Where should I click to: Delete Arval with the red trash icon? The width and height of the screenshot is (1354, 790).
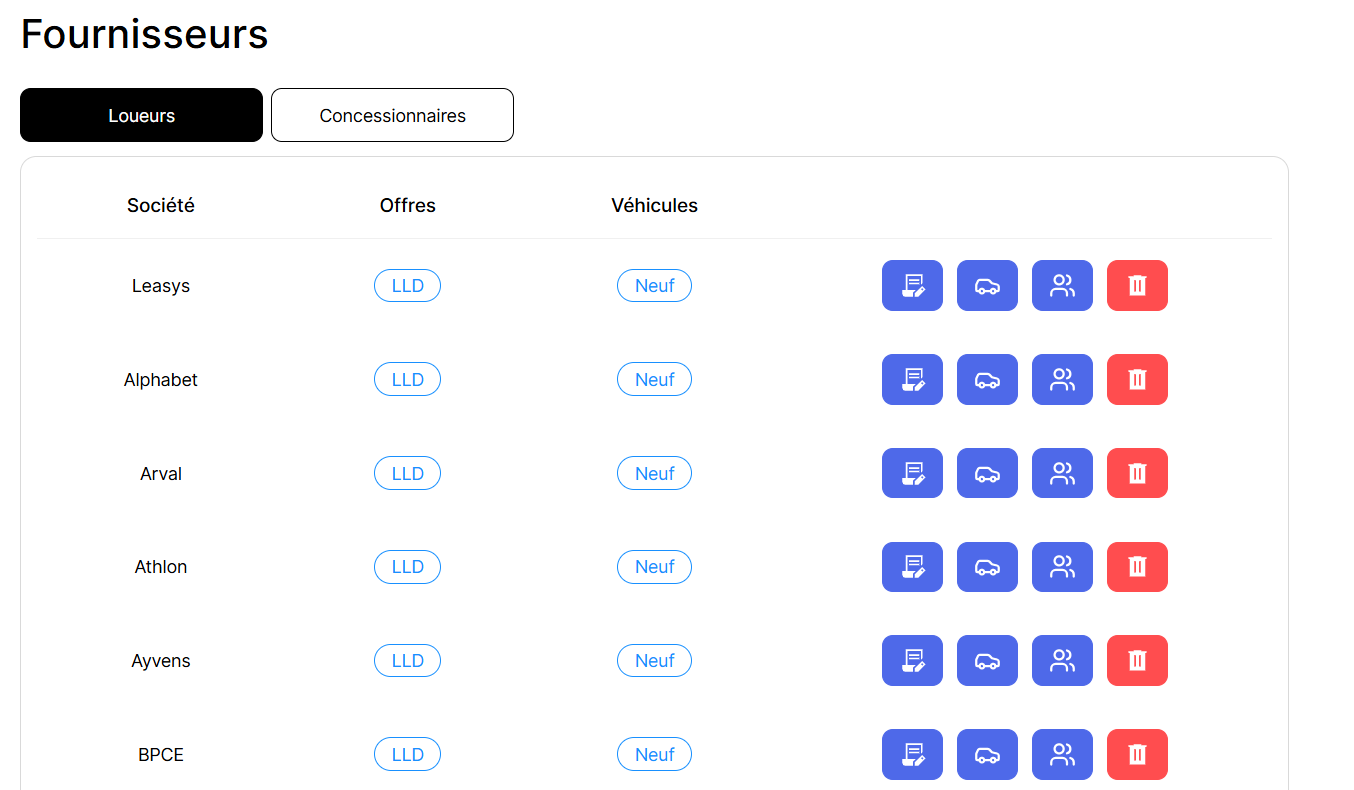[x=1137, y=473]
